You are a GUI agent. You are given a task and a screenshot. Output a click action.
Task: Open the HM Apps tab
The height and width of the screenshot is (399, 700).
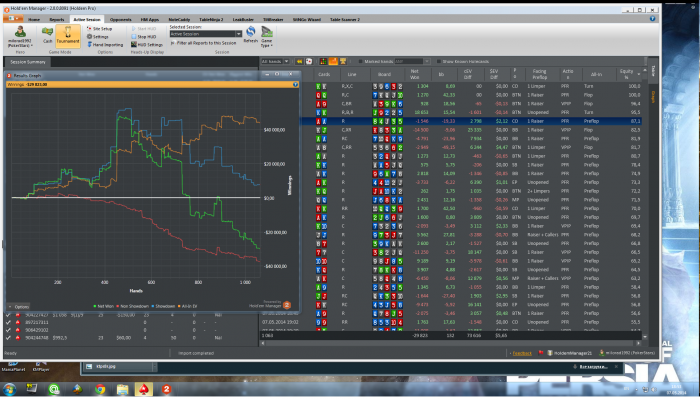point(150,20)
